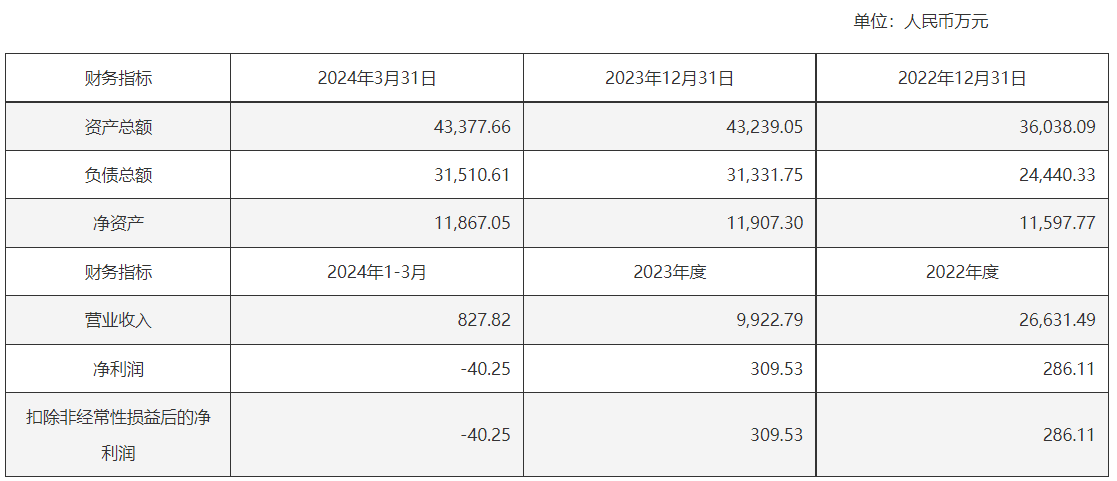
Task: Select the 资产总额 row label
Action: point(118,127)
